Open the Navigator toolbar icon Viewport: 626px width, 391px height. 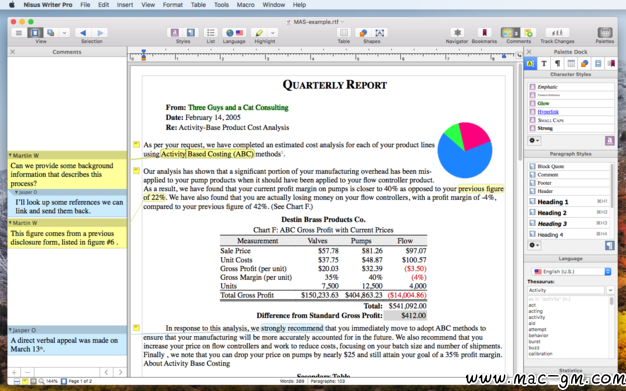click(457, 33)
